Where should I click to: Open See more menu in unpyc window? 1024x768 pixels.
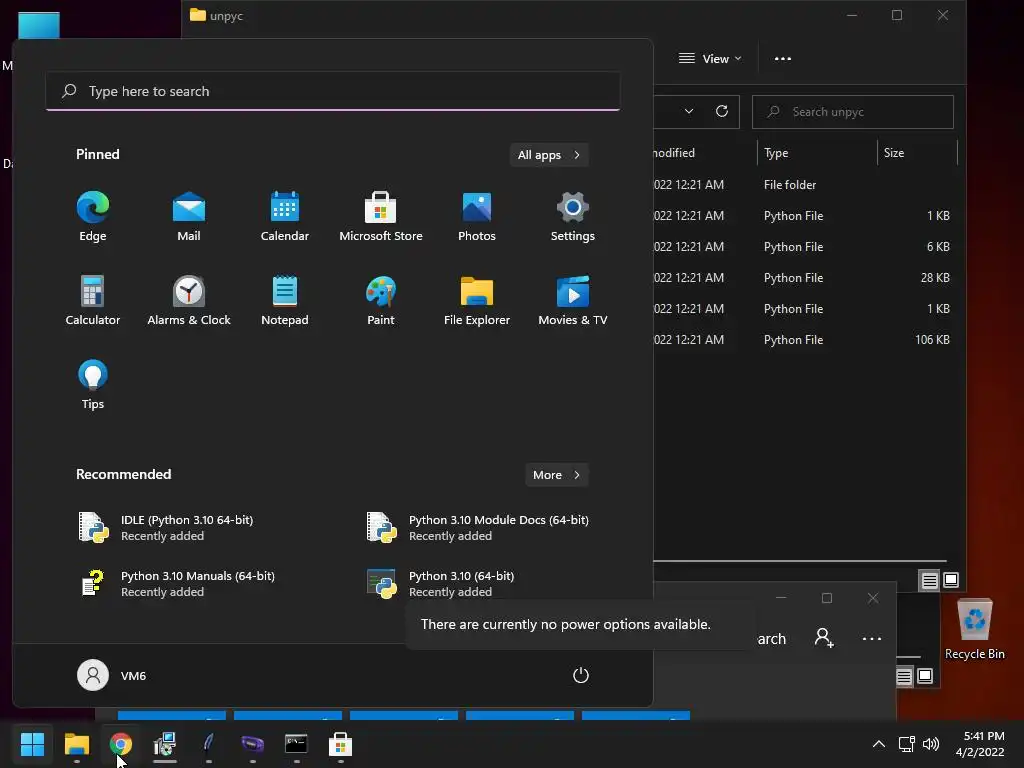point(782,59)
